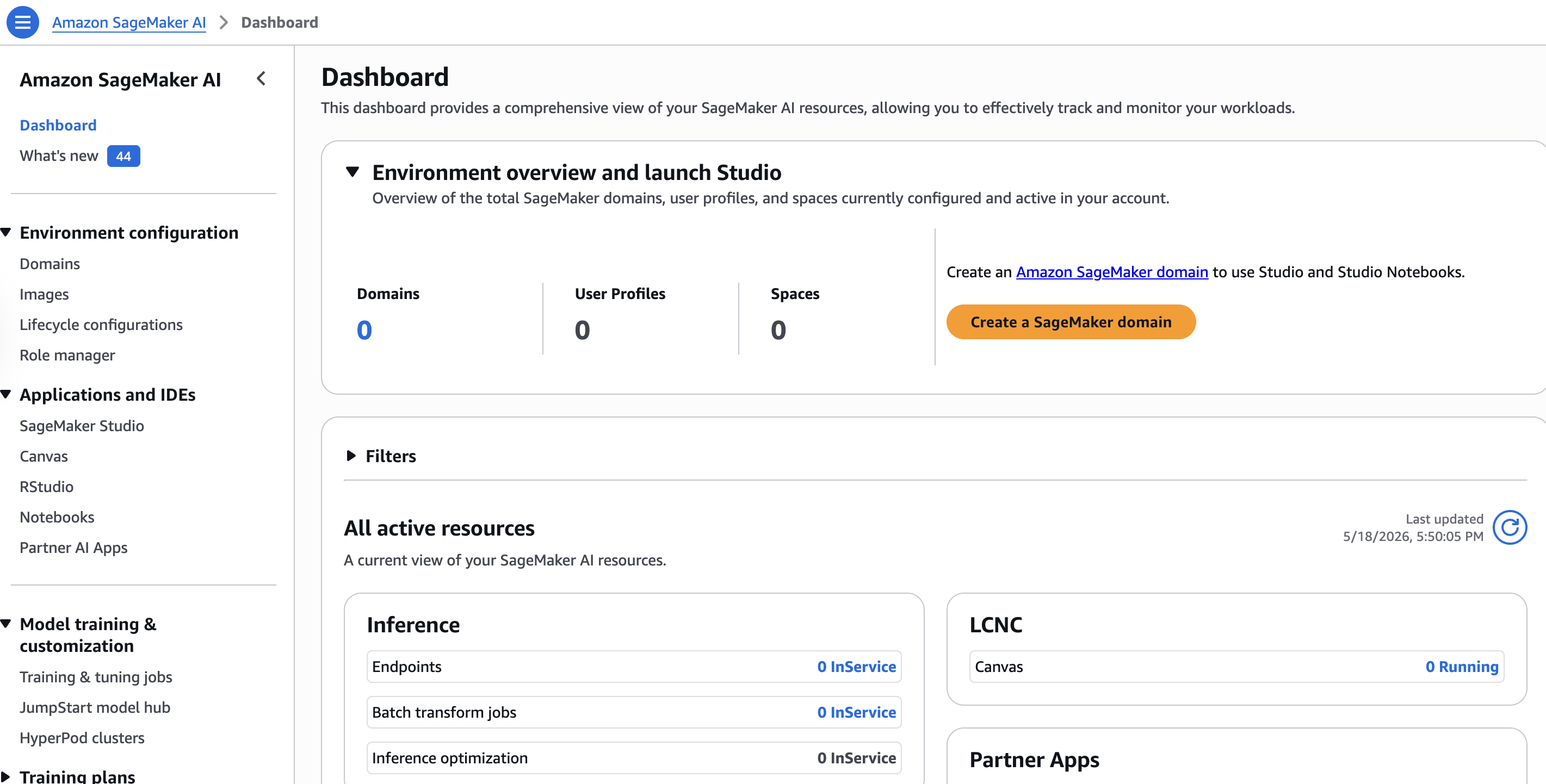
Task: Click the All active resources heading
Action: point(440,528)
